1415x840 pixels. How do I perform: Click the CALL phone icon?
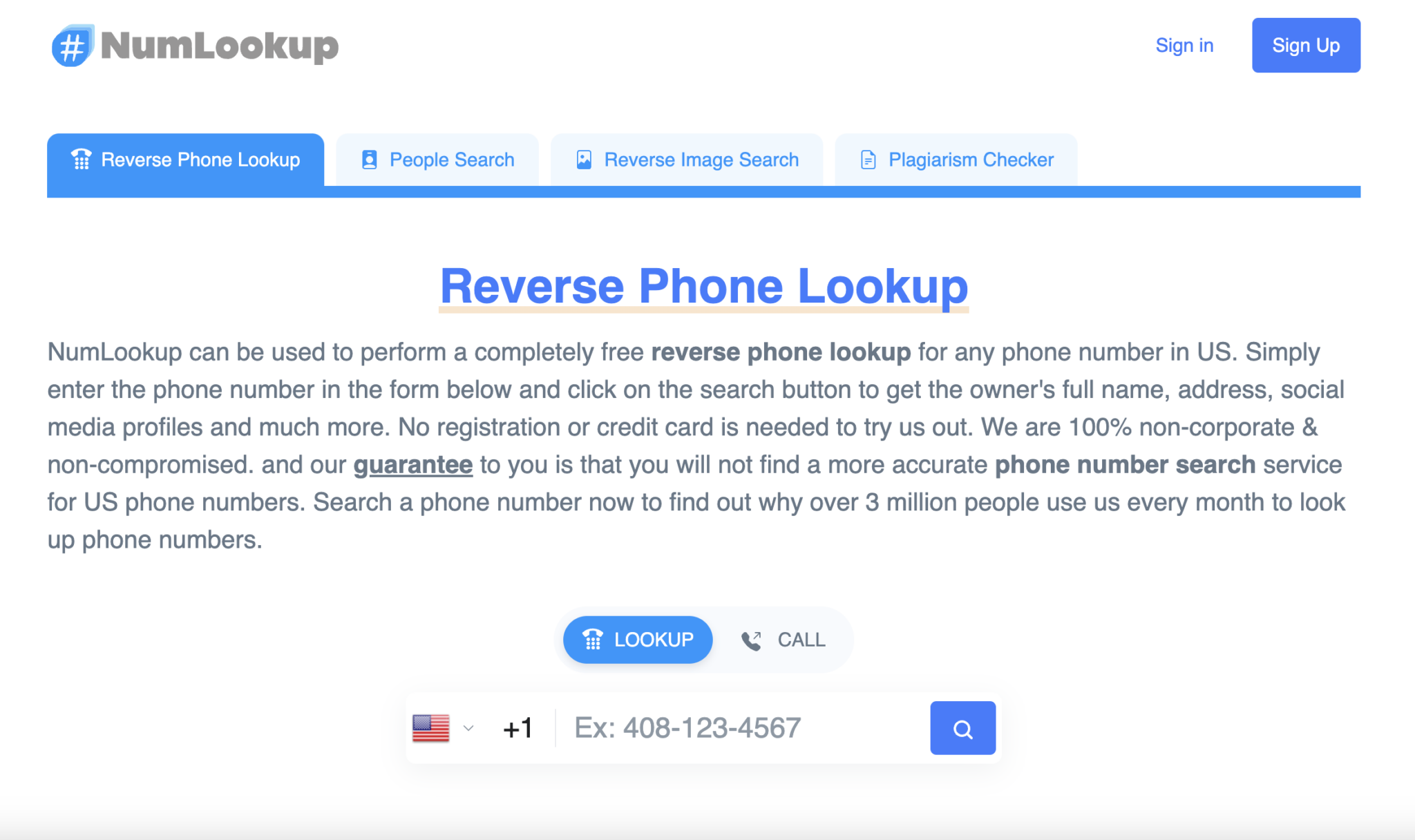[x=751, y=640]
